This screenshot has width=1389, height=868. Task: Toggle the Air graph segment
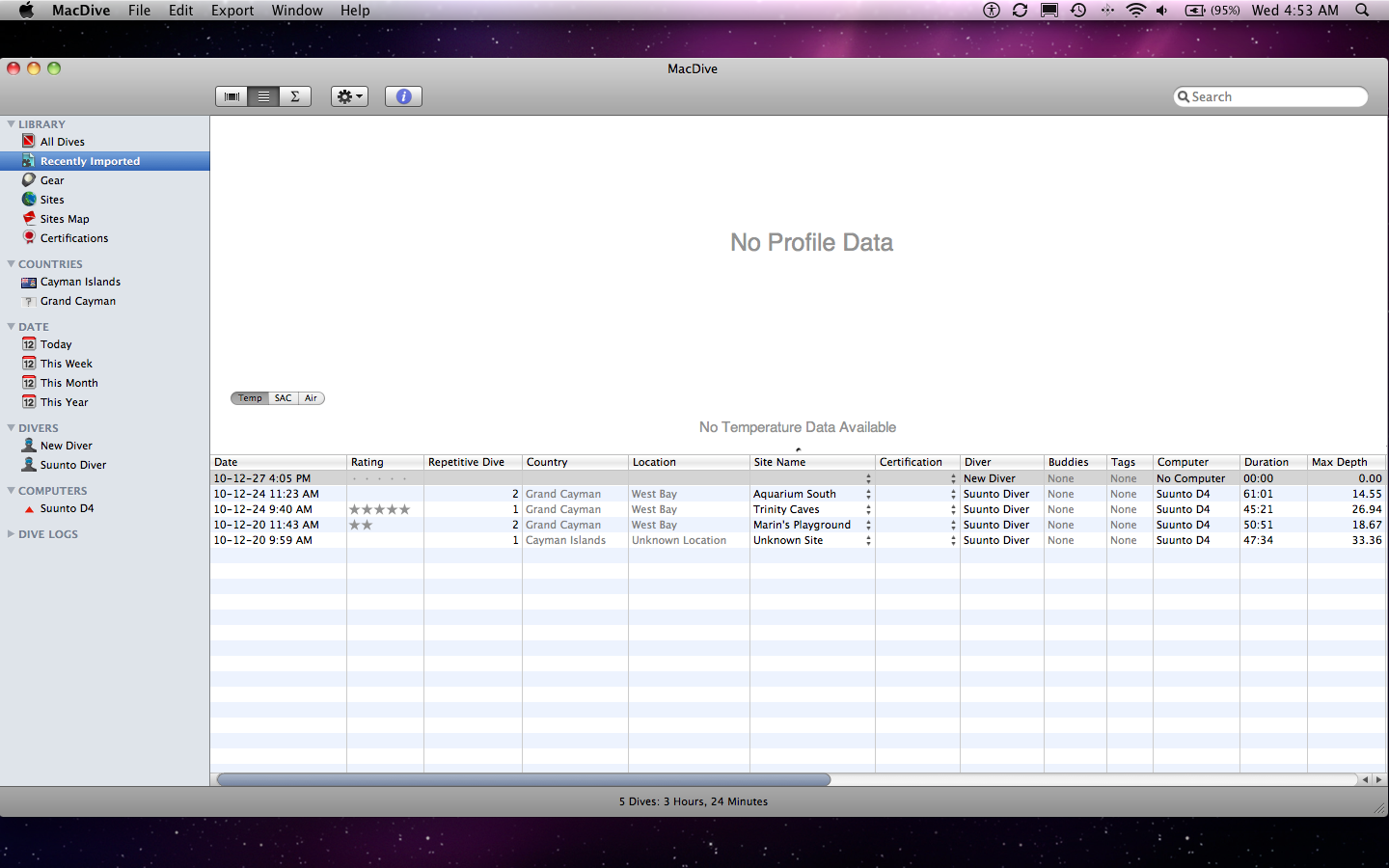tap(311, 398)
